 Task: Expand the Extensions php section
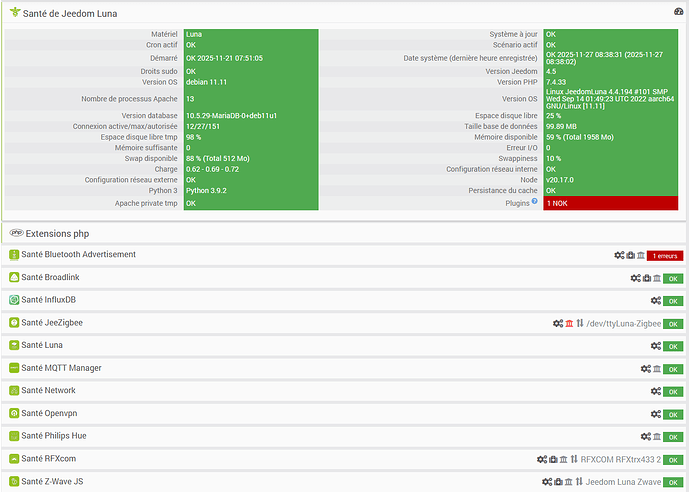57,234
